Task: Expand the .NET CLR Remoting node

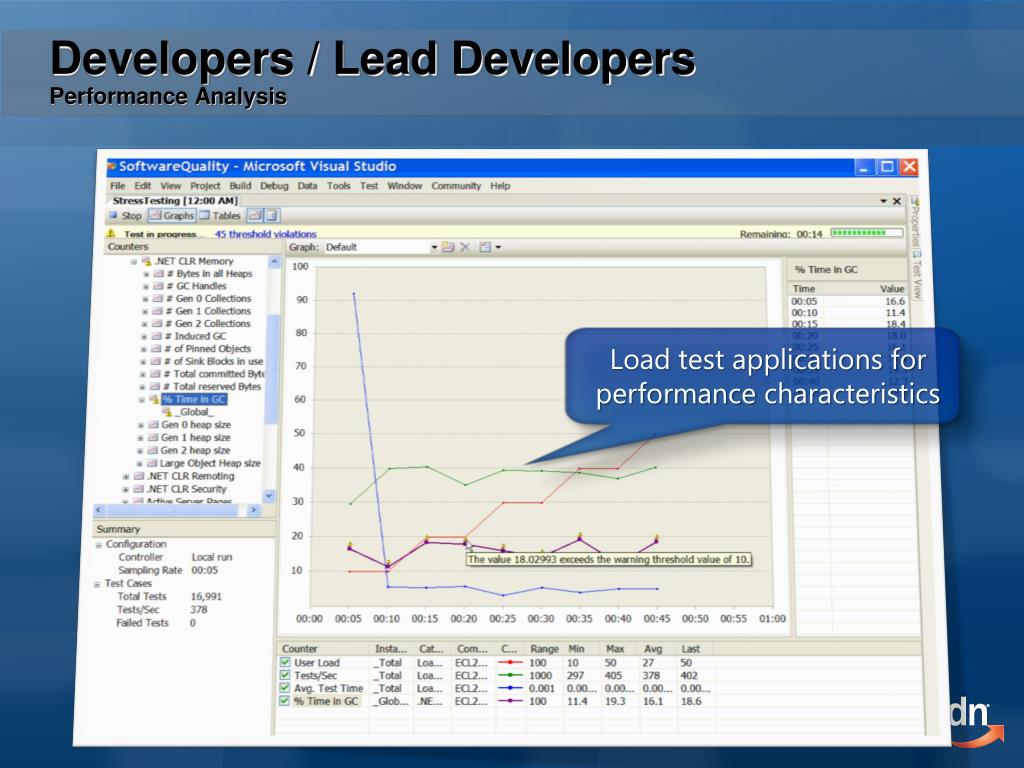Action: pos(125,476)
